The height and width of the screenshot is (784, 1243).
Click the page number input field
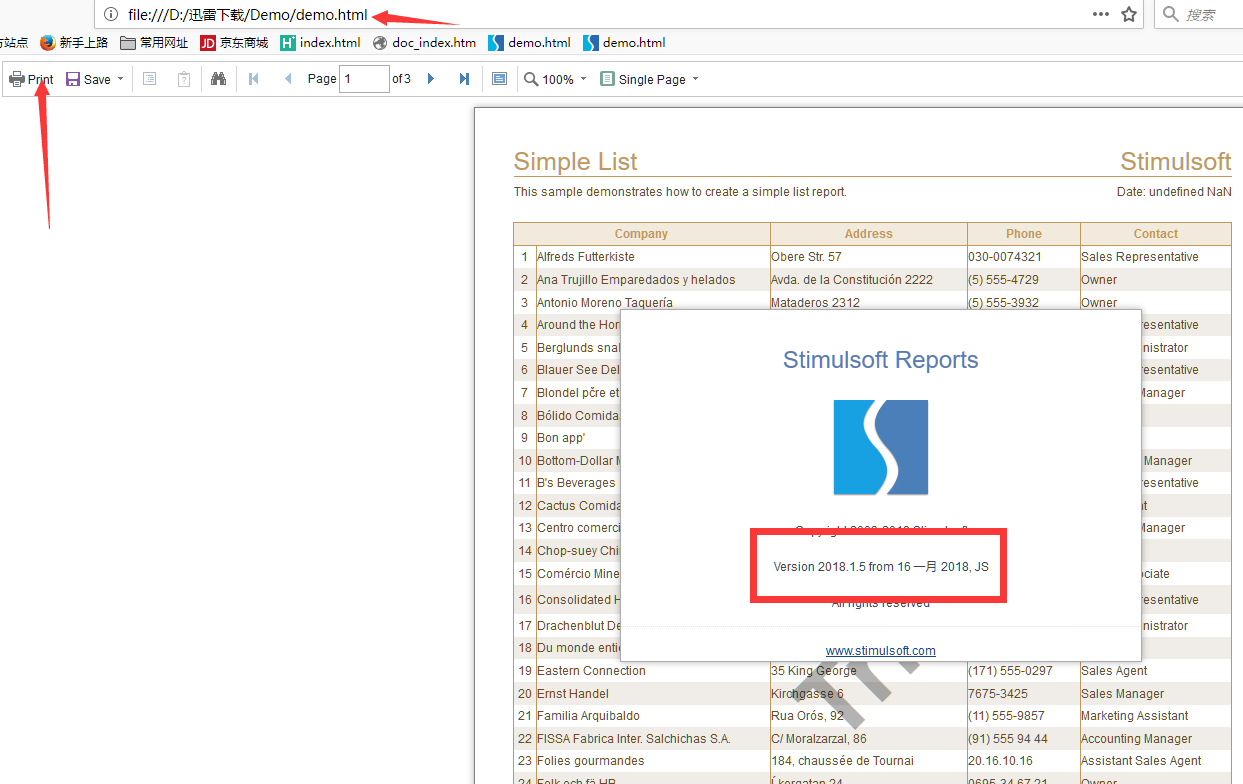364,79
